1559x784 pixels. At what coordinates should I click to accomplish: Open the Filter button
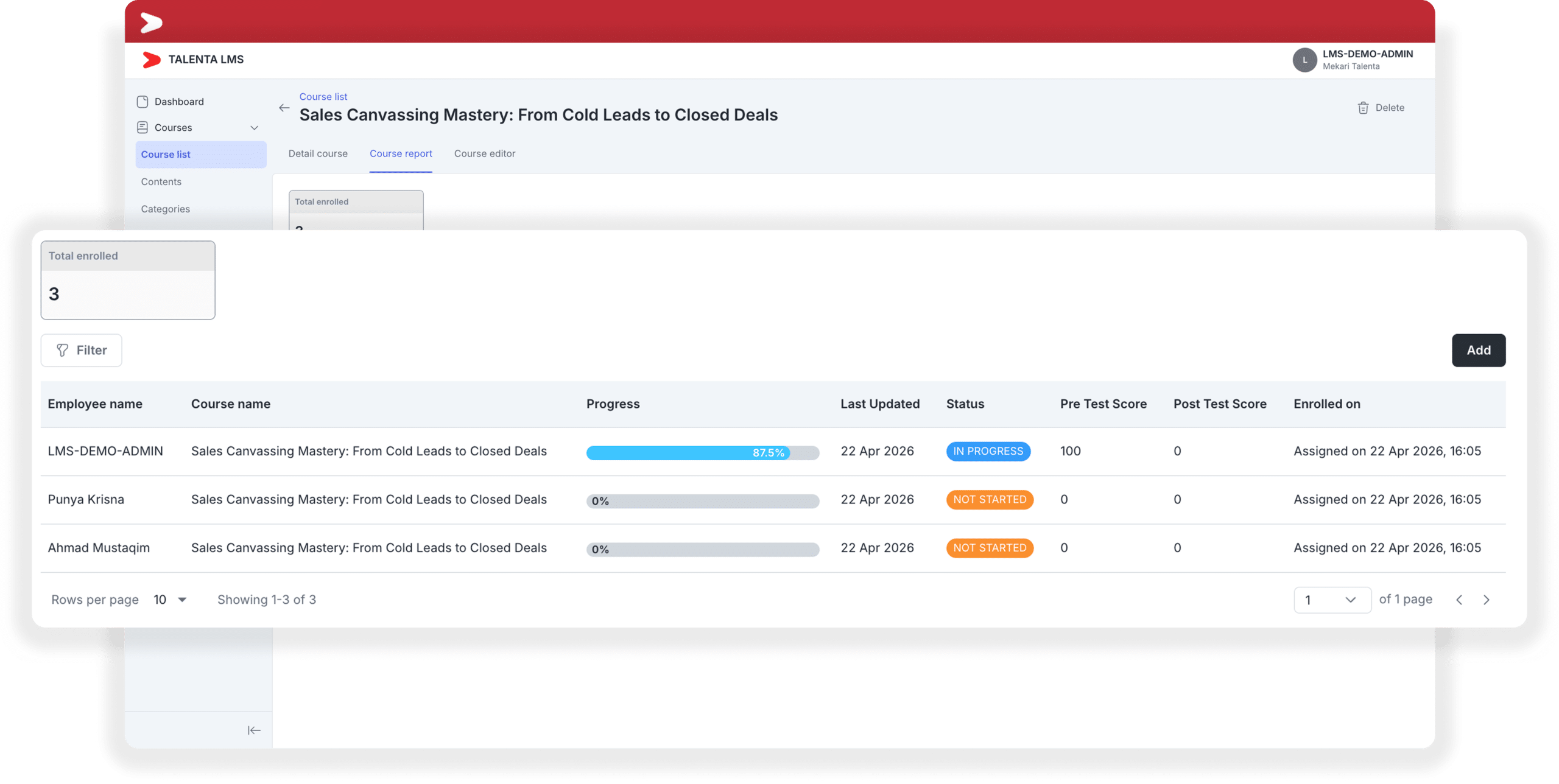tap(82, 351)
